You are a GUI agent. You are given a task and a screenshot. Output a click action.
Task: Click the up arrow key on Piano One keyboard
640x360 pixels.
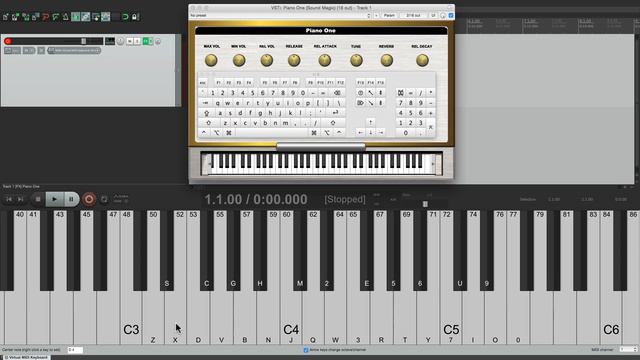click(370, 122)
